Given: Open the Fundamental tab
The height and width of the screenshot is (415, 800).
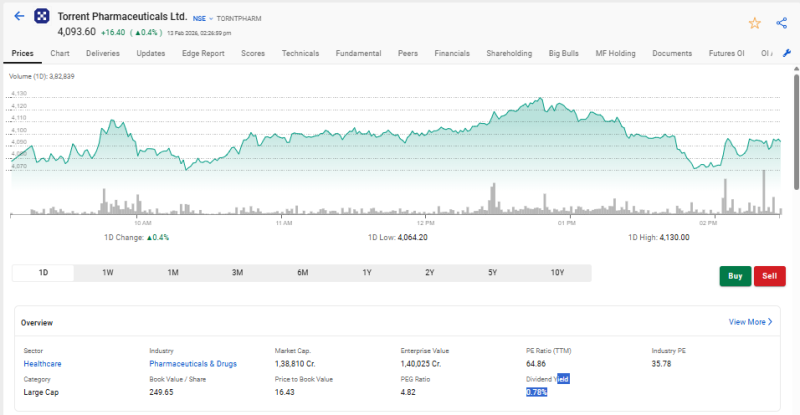Looking at the screenshot, I should (358, 53).
